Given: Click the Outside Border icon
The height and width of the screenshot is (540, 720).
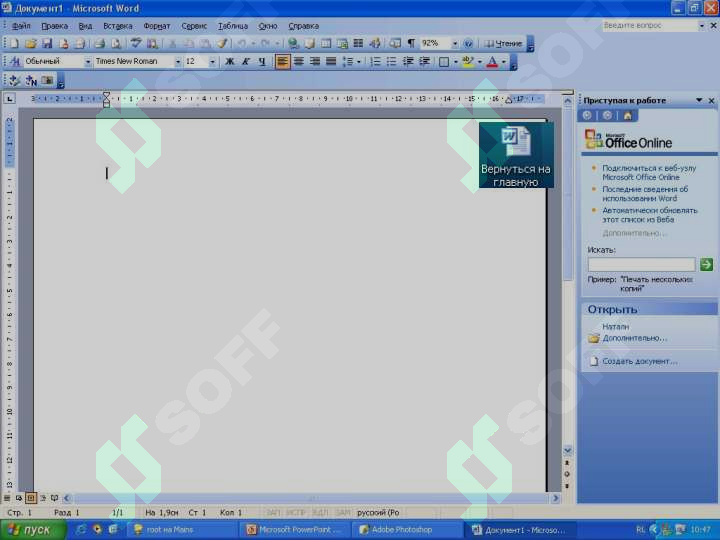Looking at the screenshot, I should pos(444,62).
